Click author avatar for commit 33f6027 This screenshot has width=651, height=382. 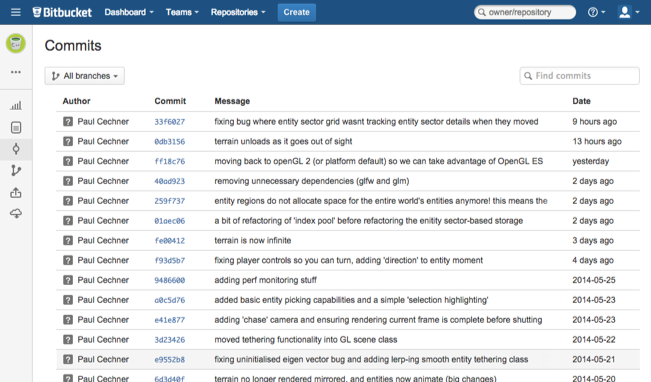click(x=68, y=122)
